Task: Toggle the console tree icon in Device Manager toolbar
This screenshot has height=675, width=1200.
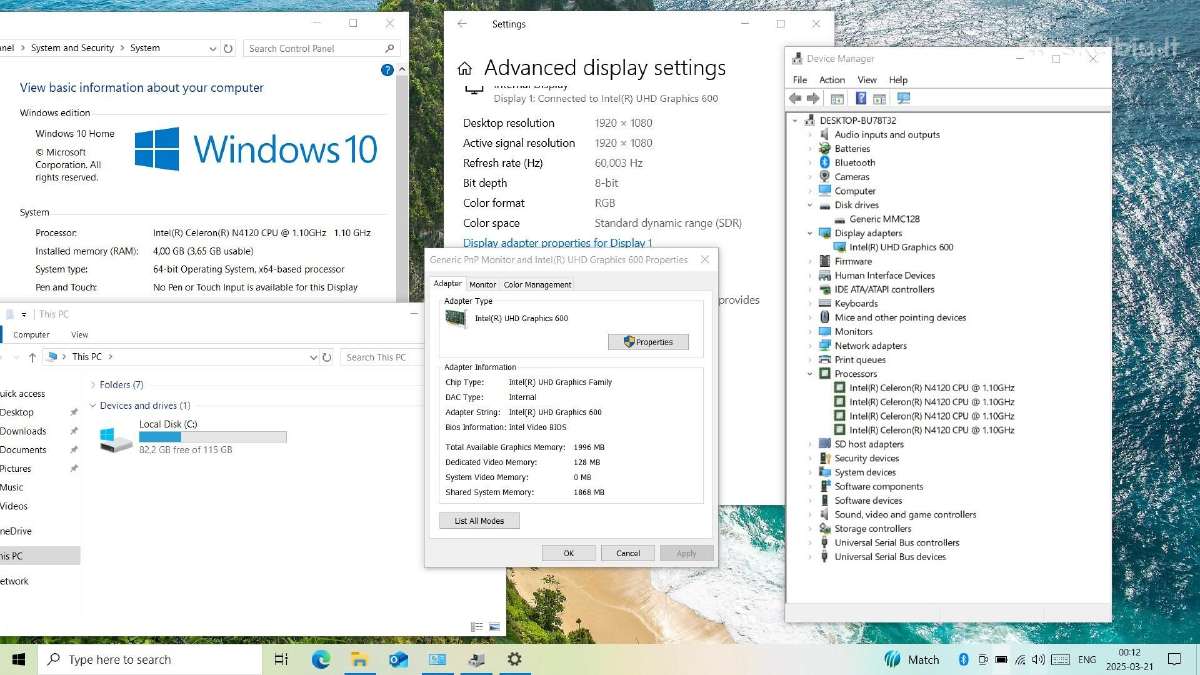Action: click(837, 98)
